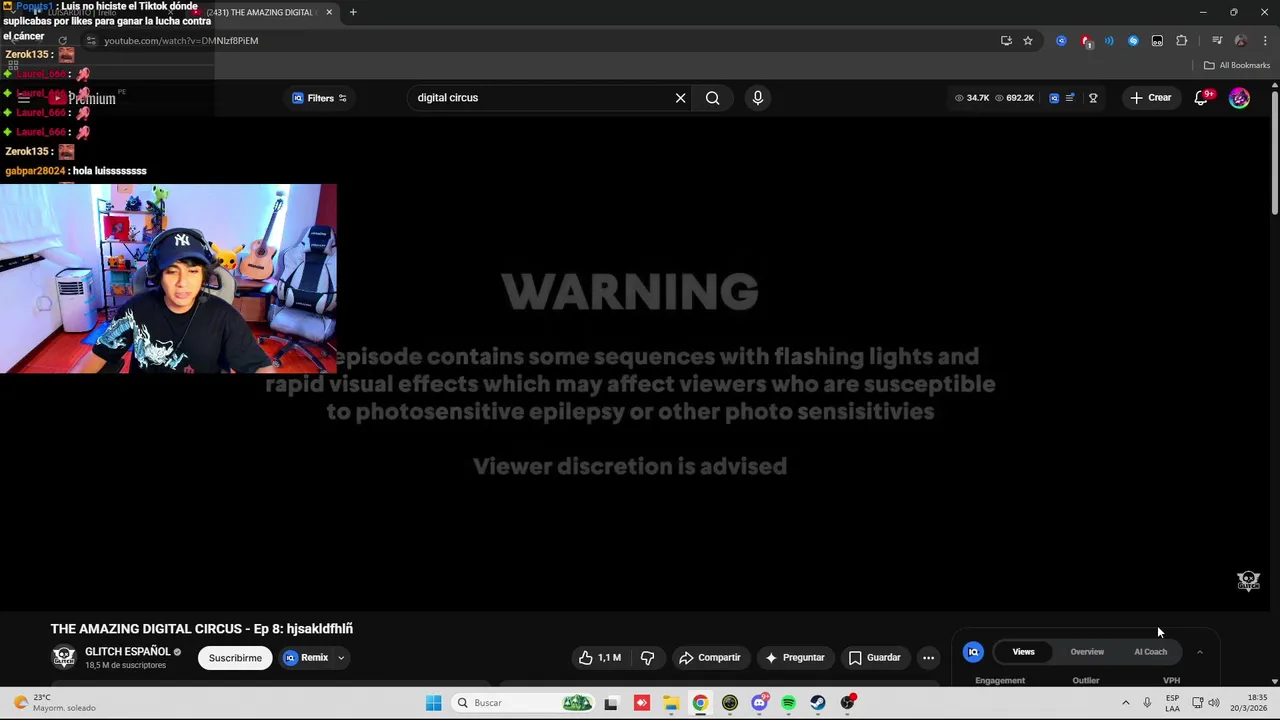Select the Overview tab in vidIQ panel
This screenshot has height=720, width=1280.
coord(1087,652)
